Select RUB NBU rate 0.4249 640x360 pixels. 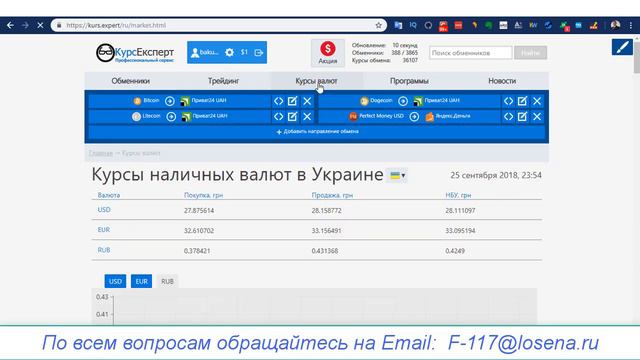(455, 251)
